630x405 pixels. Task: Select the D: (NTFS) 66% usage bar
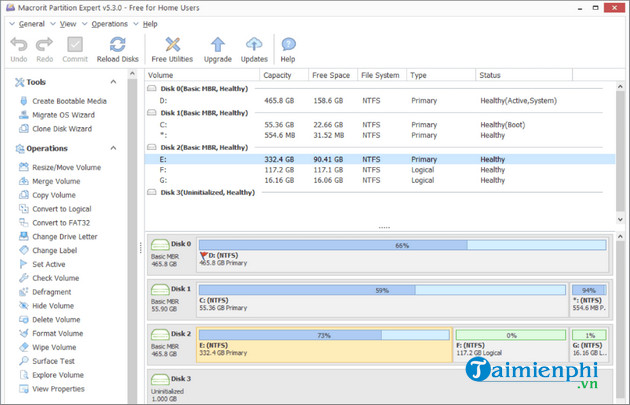click(403, 245)
